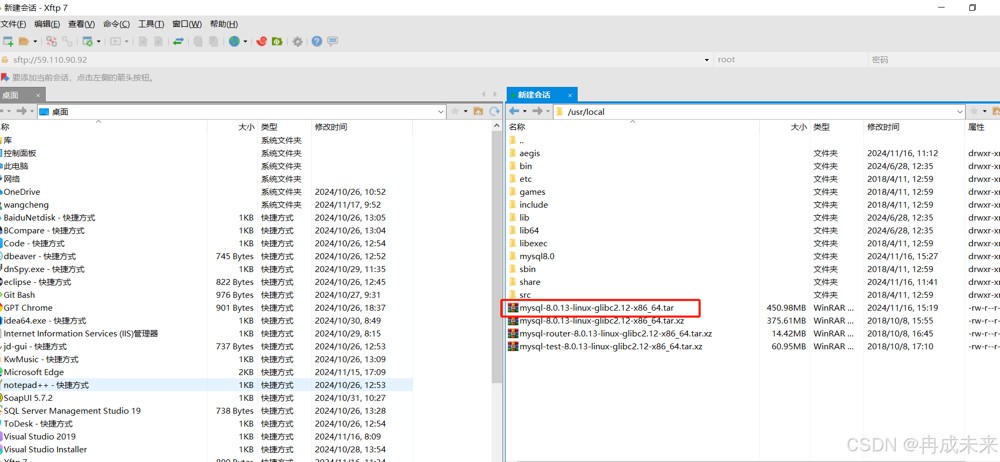Viewport: 1000px width, 462px height.
Task: Select mysql-8.0.13-linux-glibc2.12-x86_64.tar file
Action: (x=597, y=308)
